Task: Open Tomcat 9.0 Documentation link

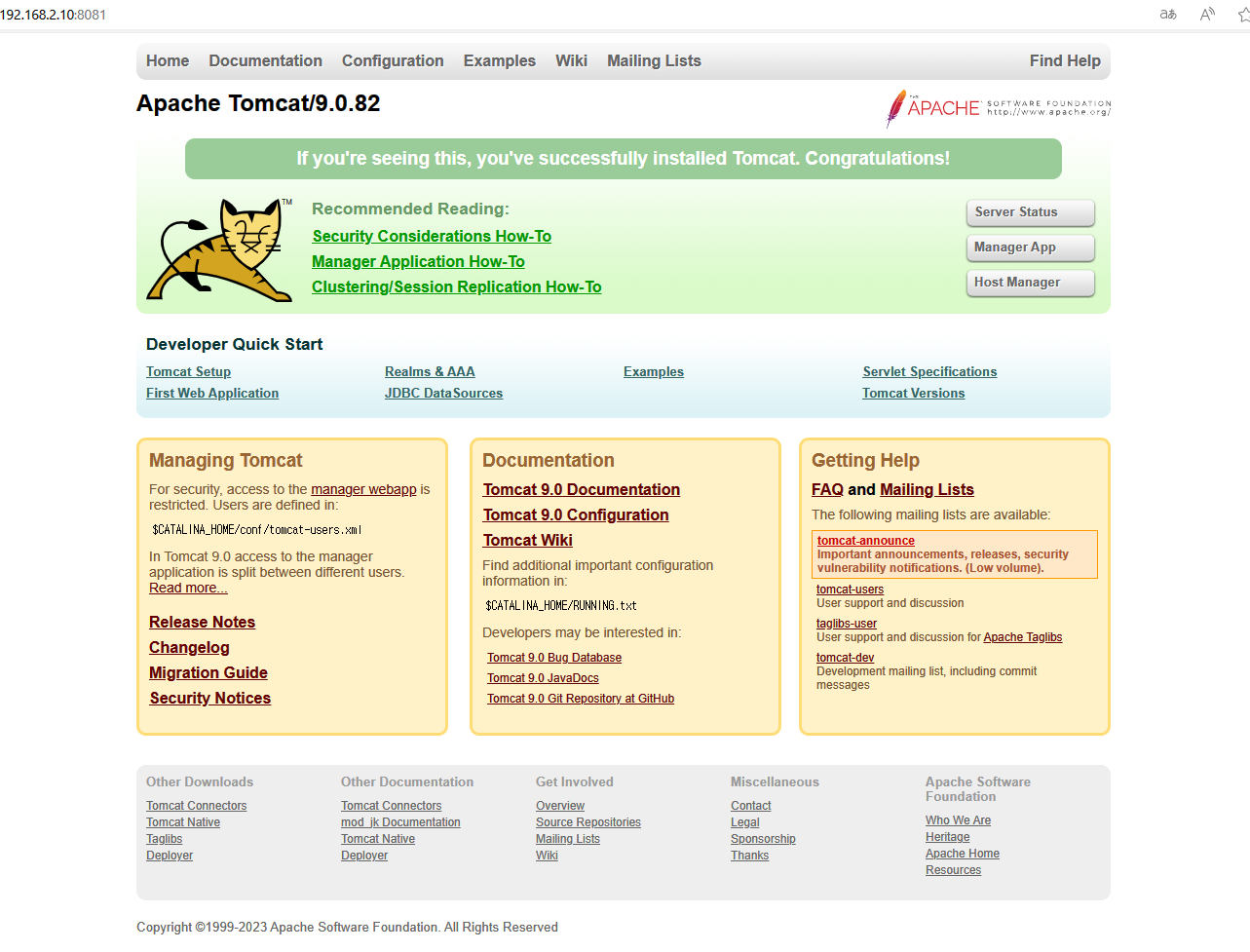Action: pos(581,489)
